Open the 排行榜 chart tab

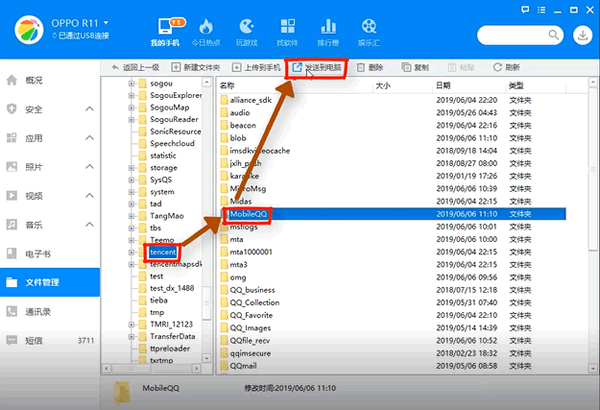328,32
